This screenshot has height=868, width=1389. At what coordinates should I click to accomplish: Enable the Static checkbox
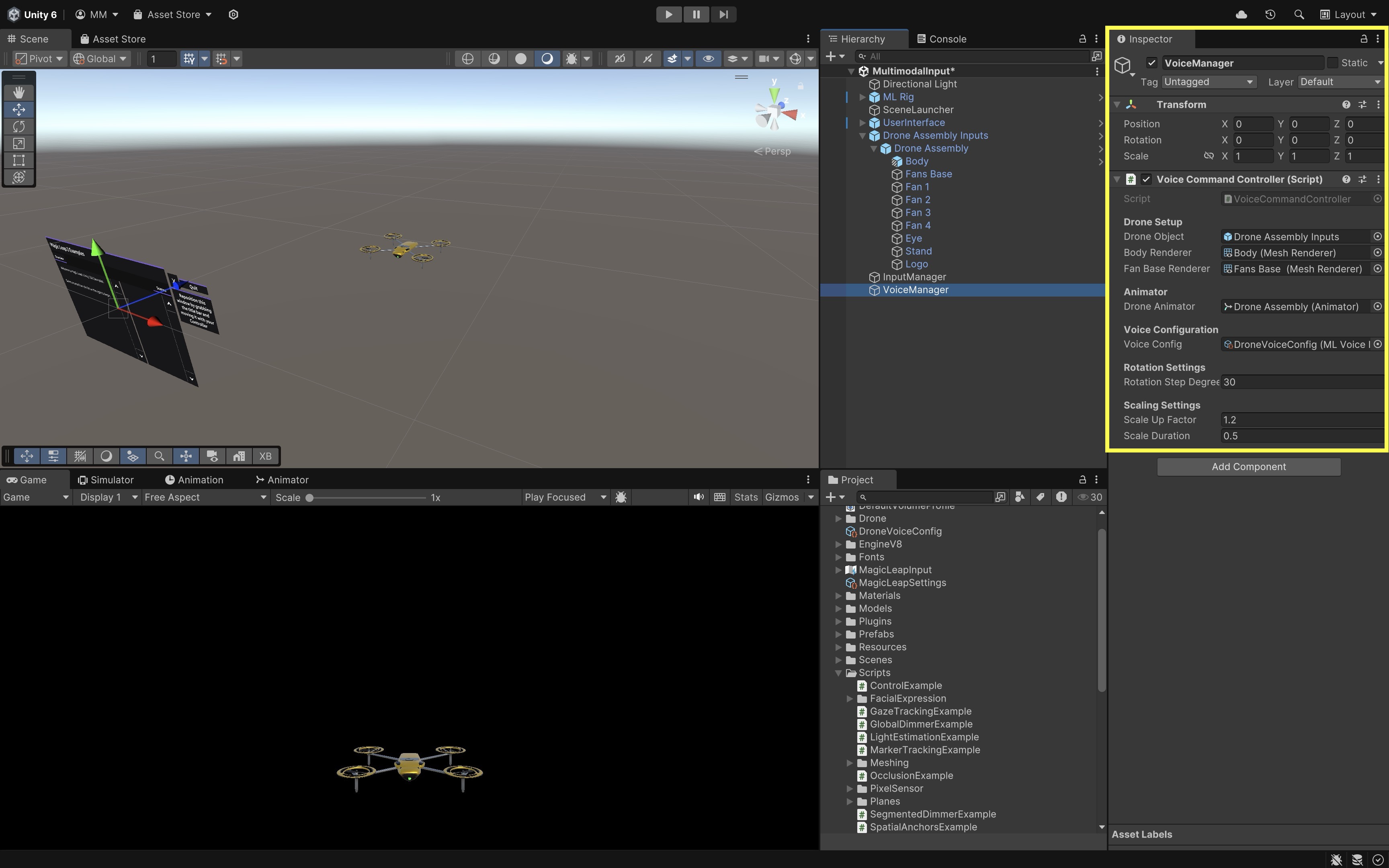1332,63
